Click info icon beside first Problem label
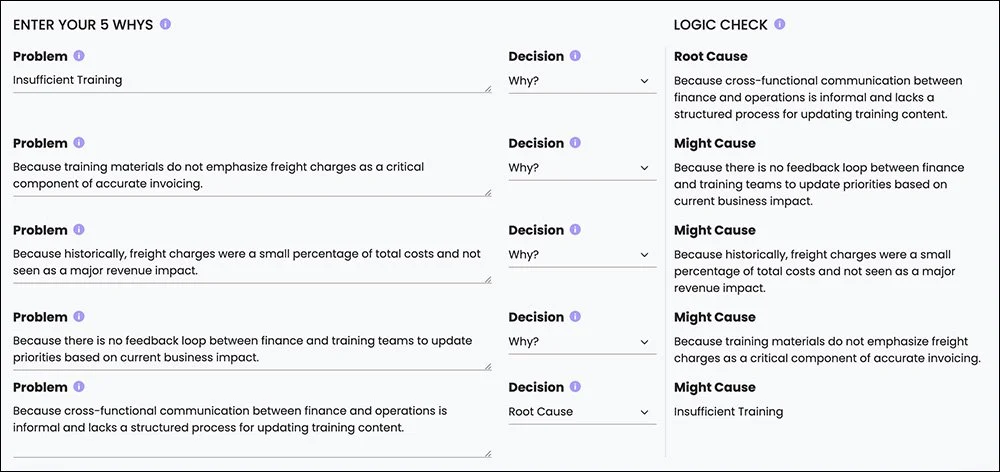Image resolution: width=1000 pixels, height=472 pixels. (x=79, y=56)
